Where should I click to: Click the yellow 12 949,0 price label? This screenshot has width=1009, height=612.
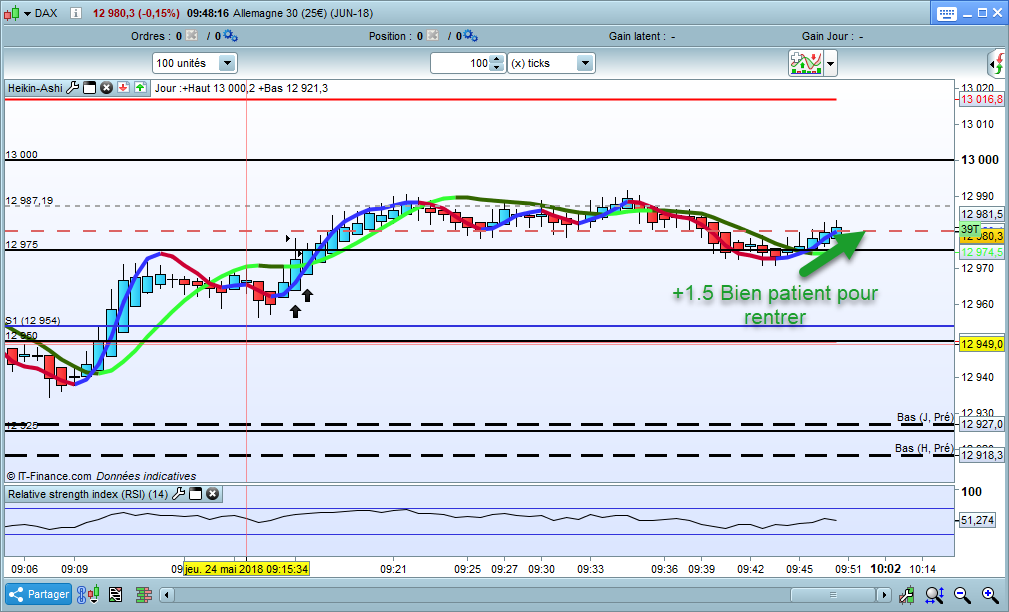[981, 344]
